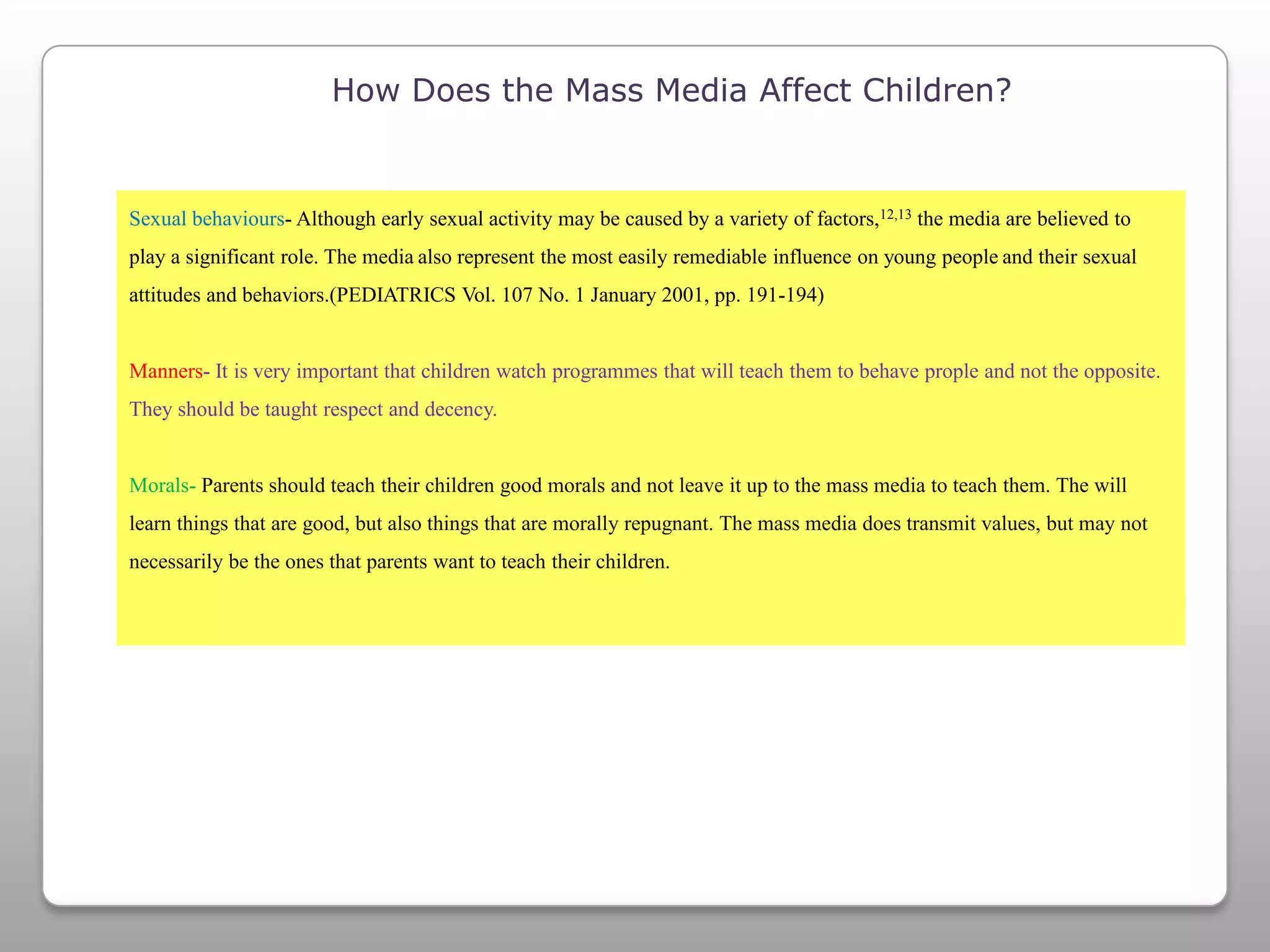Screen dimensions: 1270x952
Task: Click the red "Manners" heading
Action: [x=166, y=371]
